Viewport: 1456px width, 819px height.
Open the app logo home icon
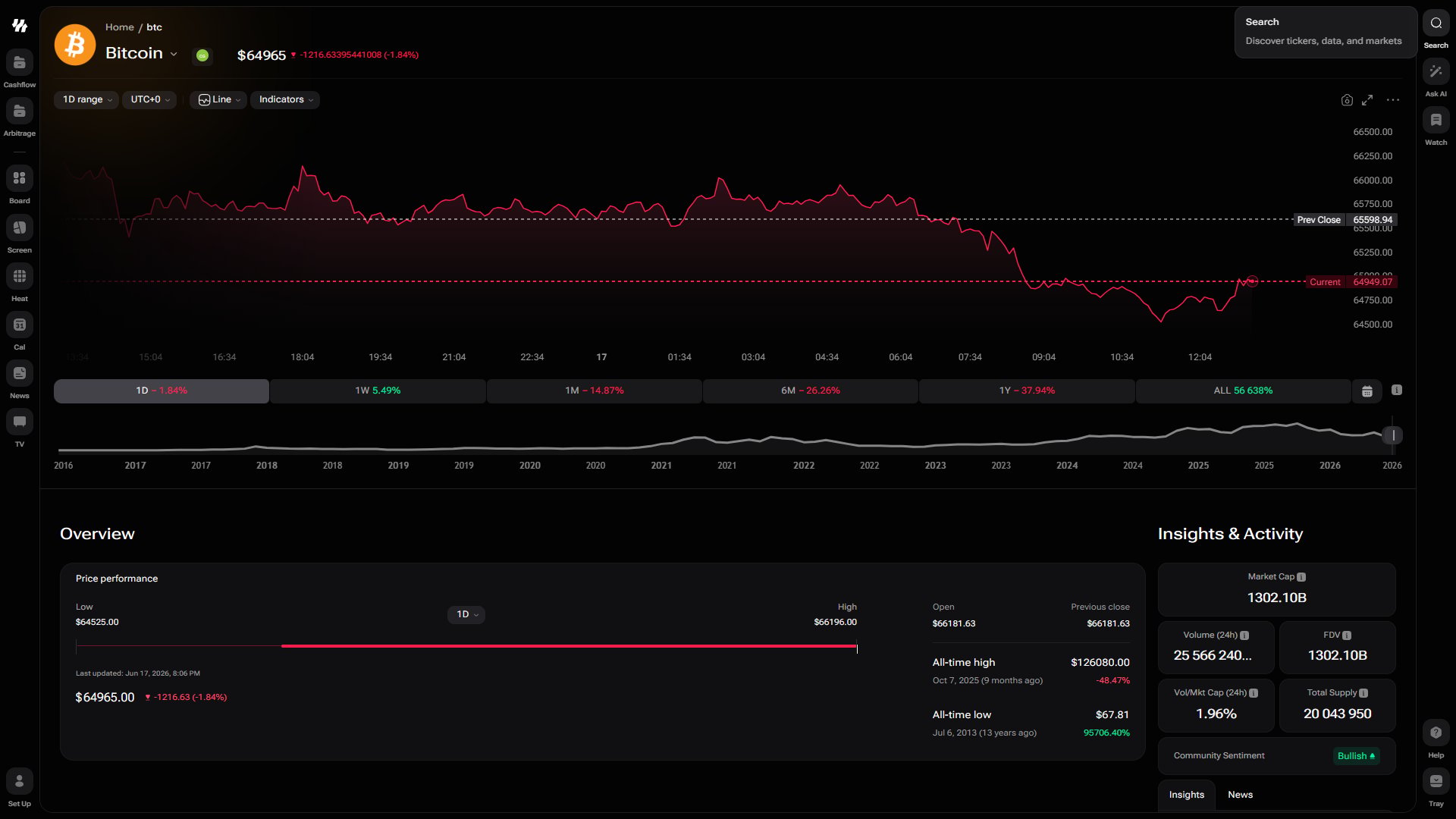[x=20, y=26]
